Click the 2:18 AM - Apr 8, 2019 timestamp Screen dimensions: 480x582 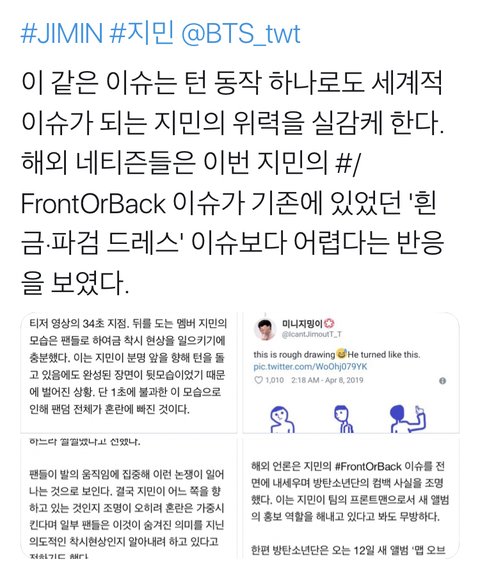[x=327, y=380]
